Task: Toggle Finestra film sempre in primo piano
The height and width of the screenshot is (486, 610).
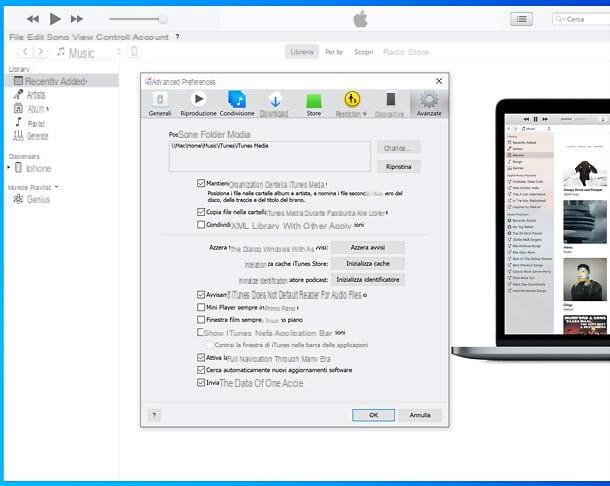Action: [201, 319]
